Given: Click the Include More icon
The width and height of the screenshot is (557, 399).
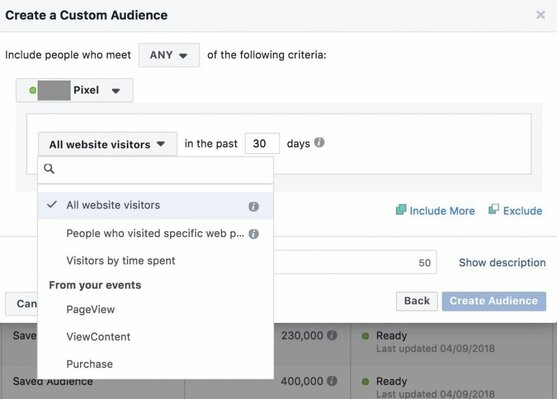Looking at the screenshot, I should (x=401, y=210).
